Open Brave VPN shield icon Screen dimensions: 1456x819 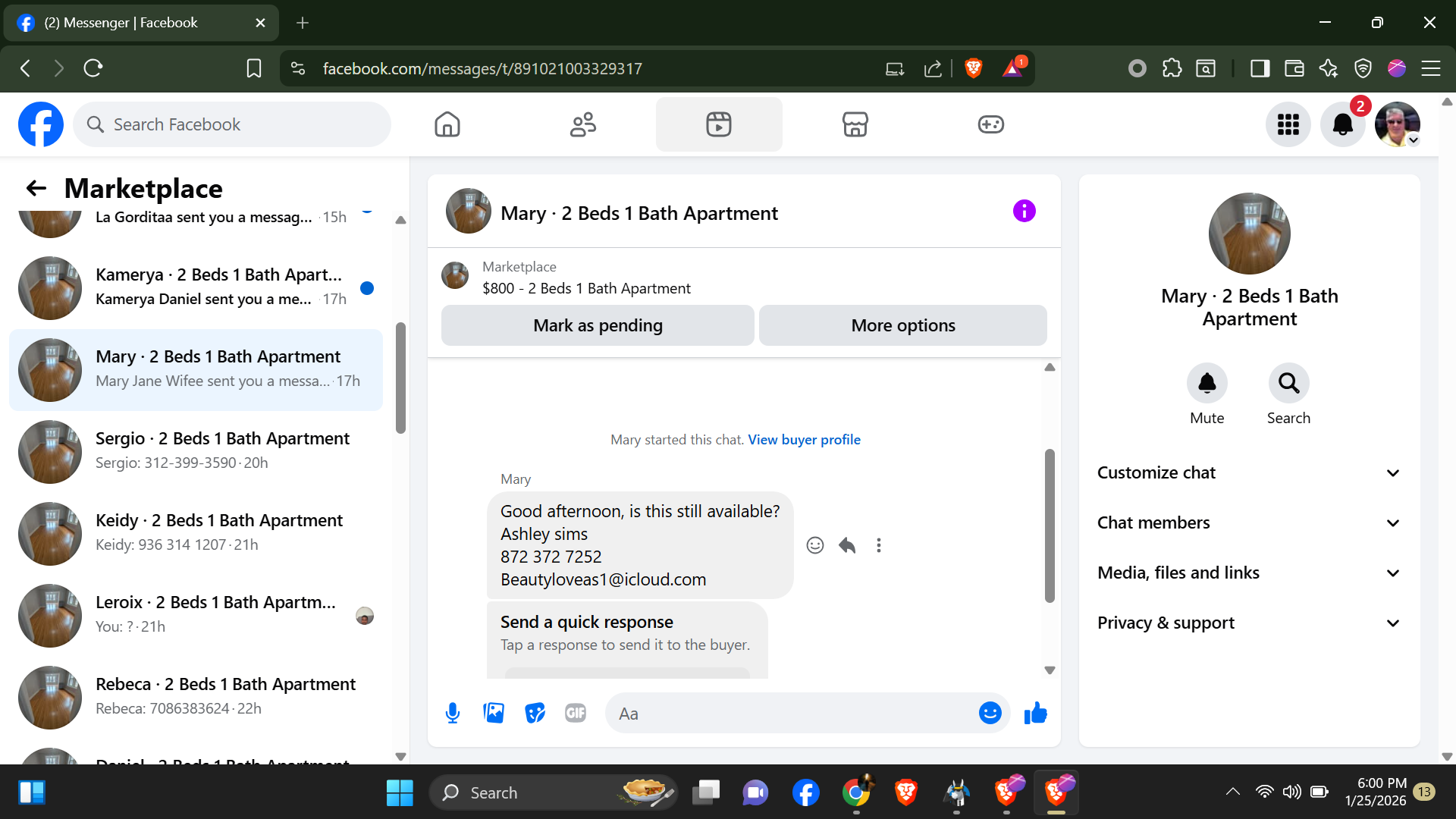[1363, 68]
